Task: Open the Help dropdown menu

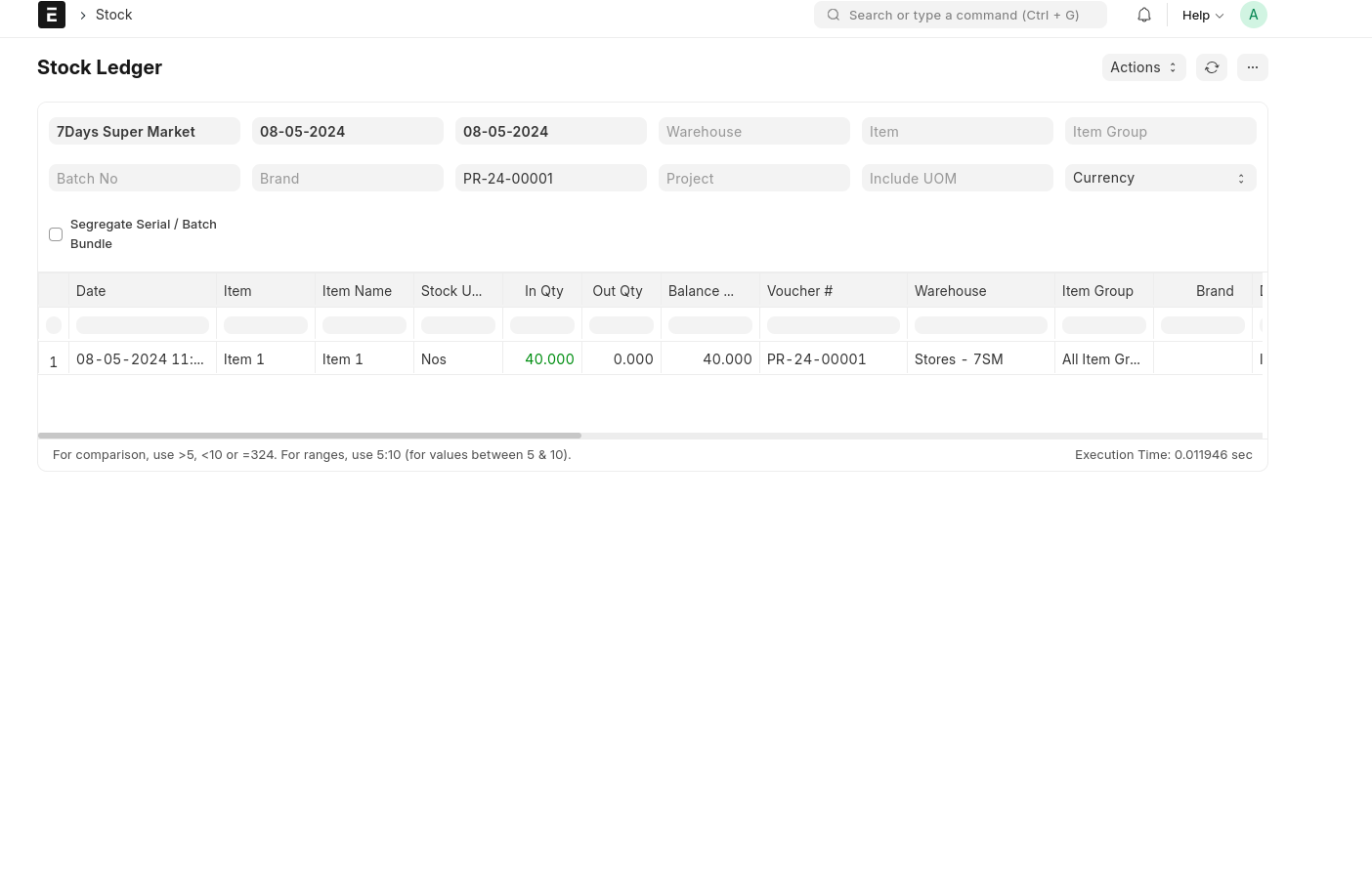Action: [x=1202, y=15]
